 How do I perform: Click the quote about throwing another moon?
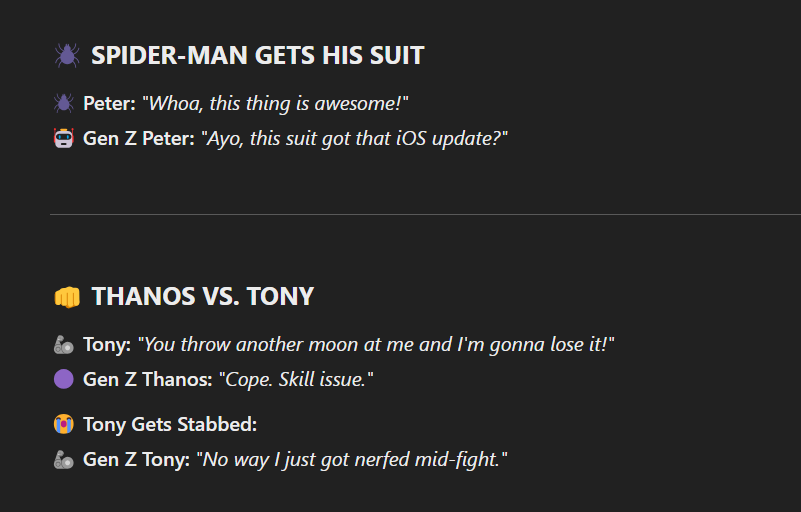[x=375, y=345]
